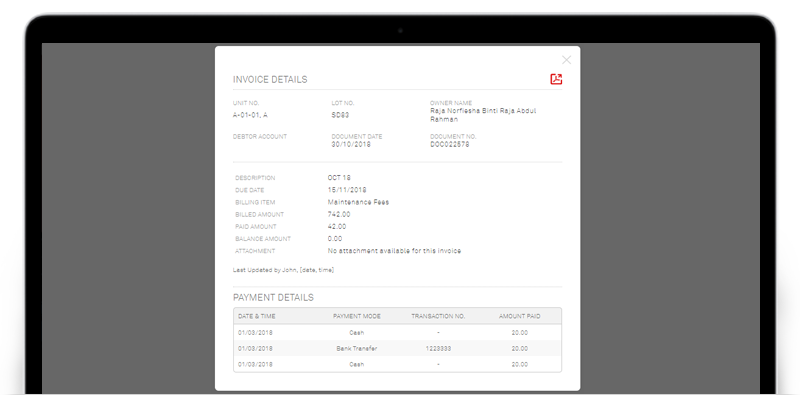Click Last Updated by John text
This screenshot has width=800, height=395.
(x=283, y=270)
